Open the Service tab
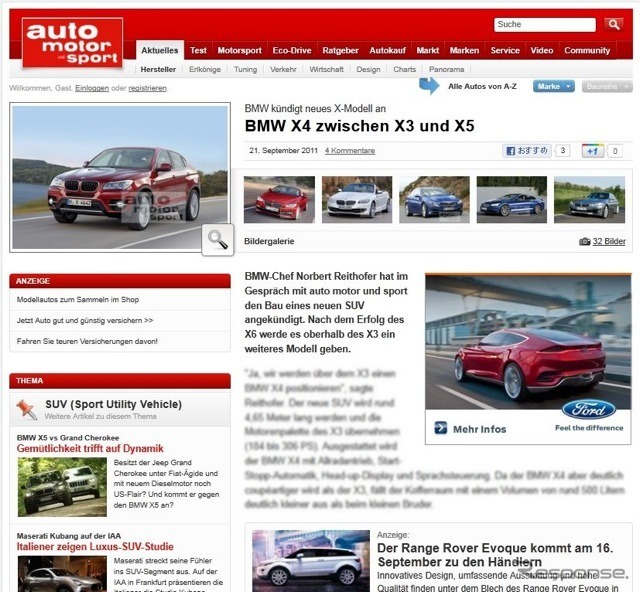This screenshot has width=640, height=592. point(505,51)
